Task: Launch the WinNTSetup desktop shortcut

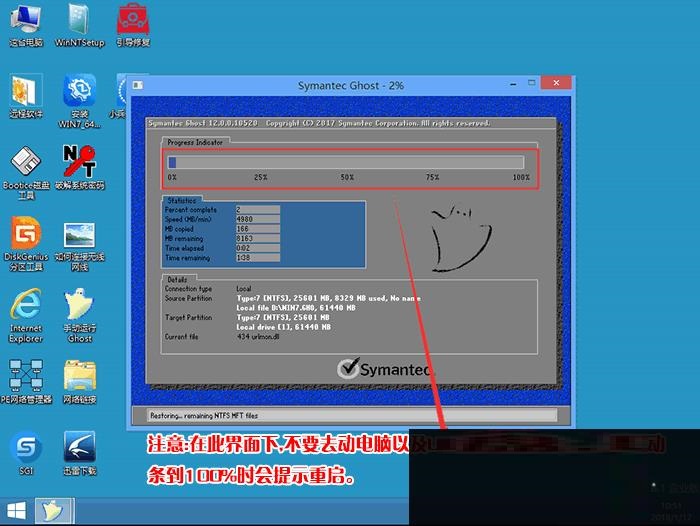Action: 79,20
